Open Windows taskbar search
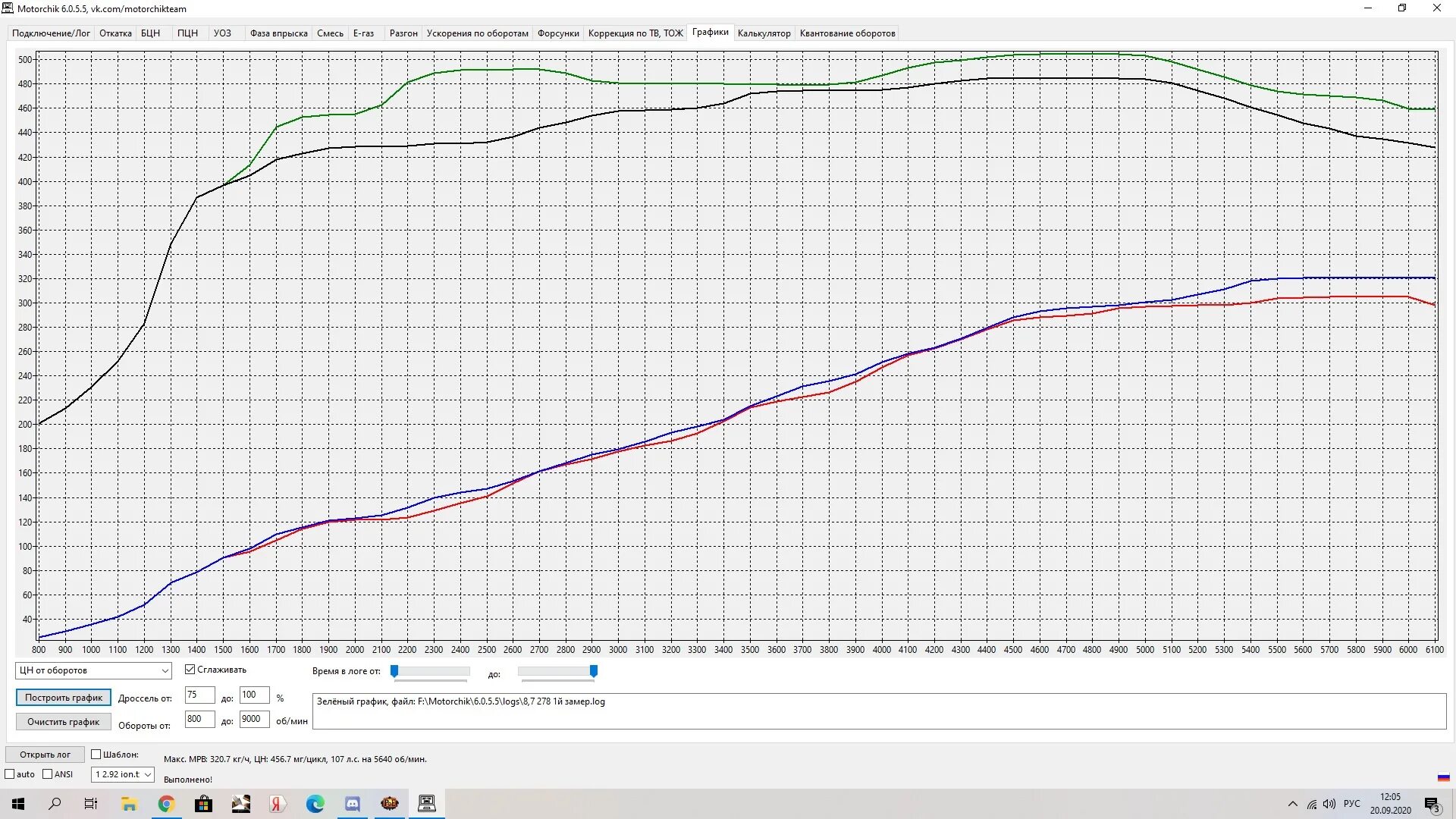The width and height of the screenshot is (1456, 819). (55, 804)
